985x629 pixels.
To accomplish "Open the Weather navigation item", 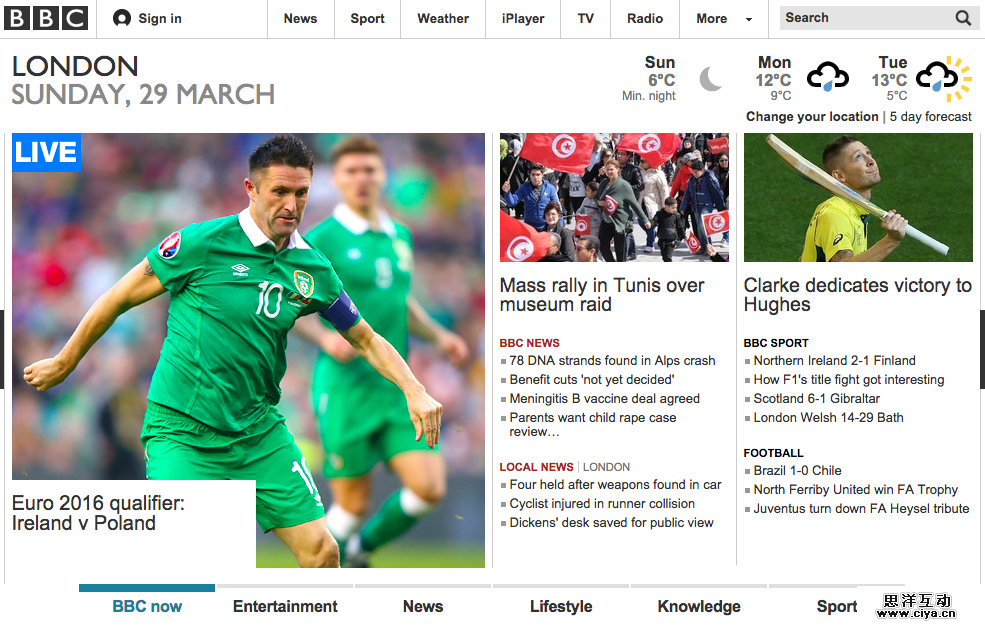I will click(x=443, y=18).
